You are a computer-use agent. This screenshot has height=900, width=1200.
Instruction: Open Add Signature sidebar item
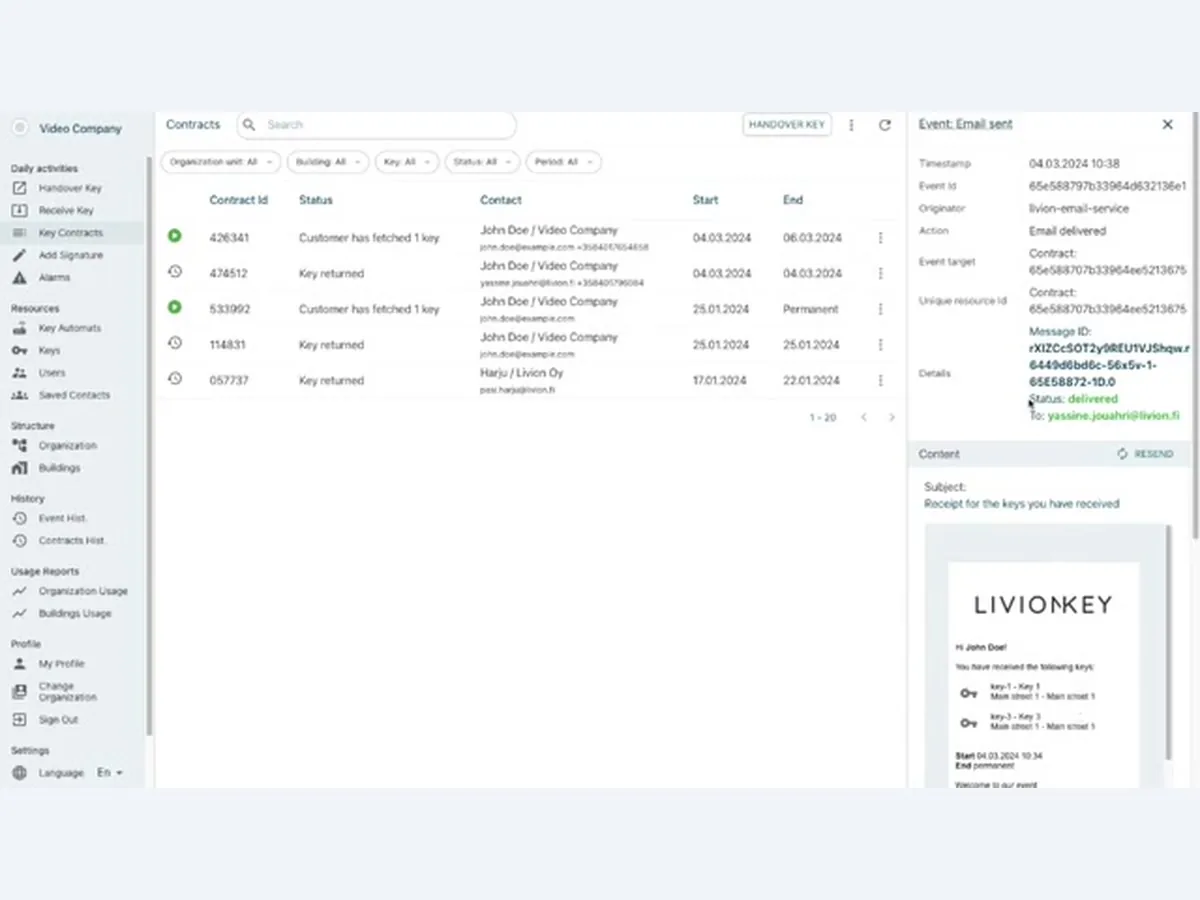click(x=71, y=255)
